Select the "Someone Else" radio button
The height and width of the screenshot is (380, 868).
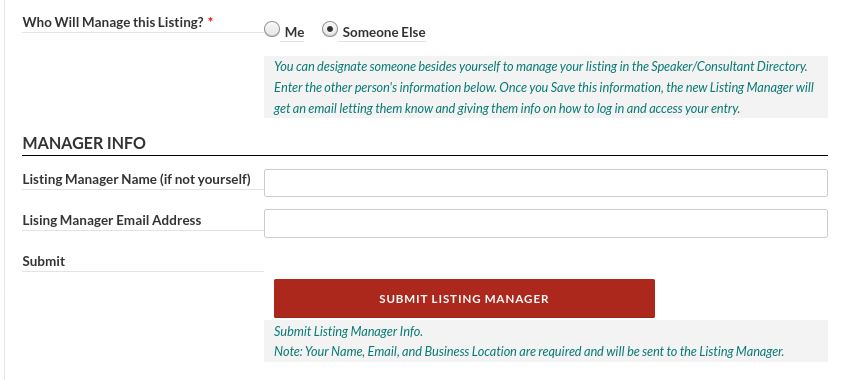(x=329, y=29)
